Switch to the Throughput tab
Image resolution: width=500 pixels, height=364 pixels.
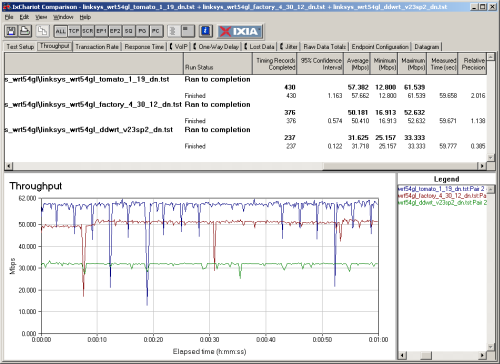55,46
